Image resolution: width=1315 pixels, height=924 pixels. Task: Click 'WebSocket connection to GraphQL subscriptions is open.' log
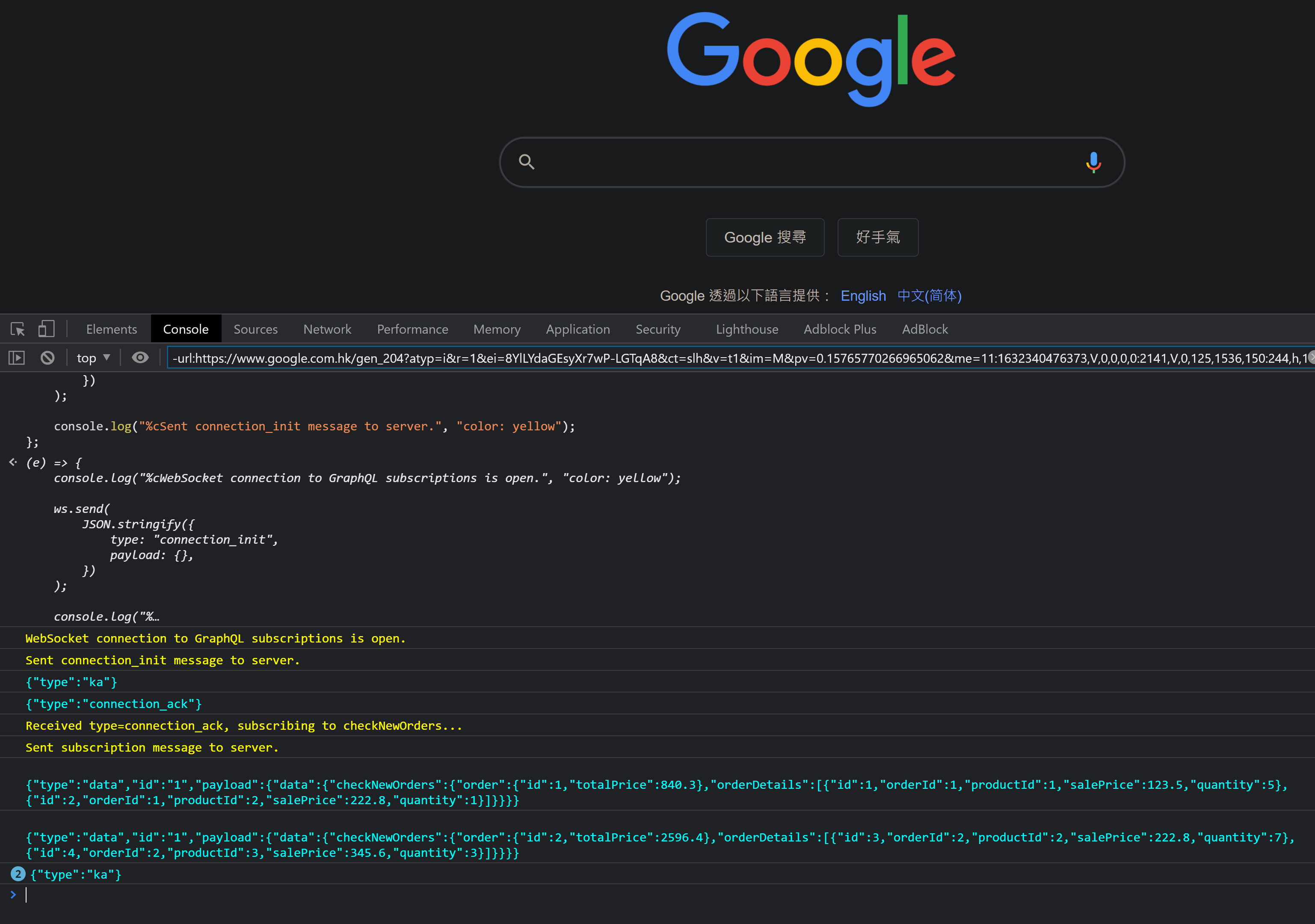click(215, 638)
